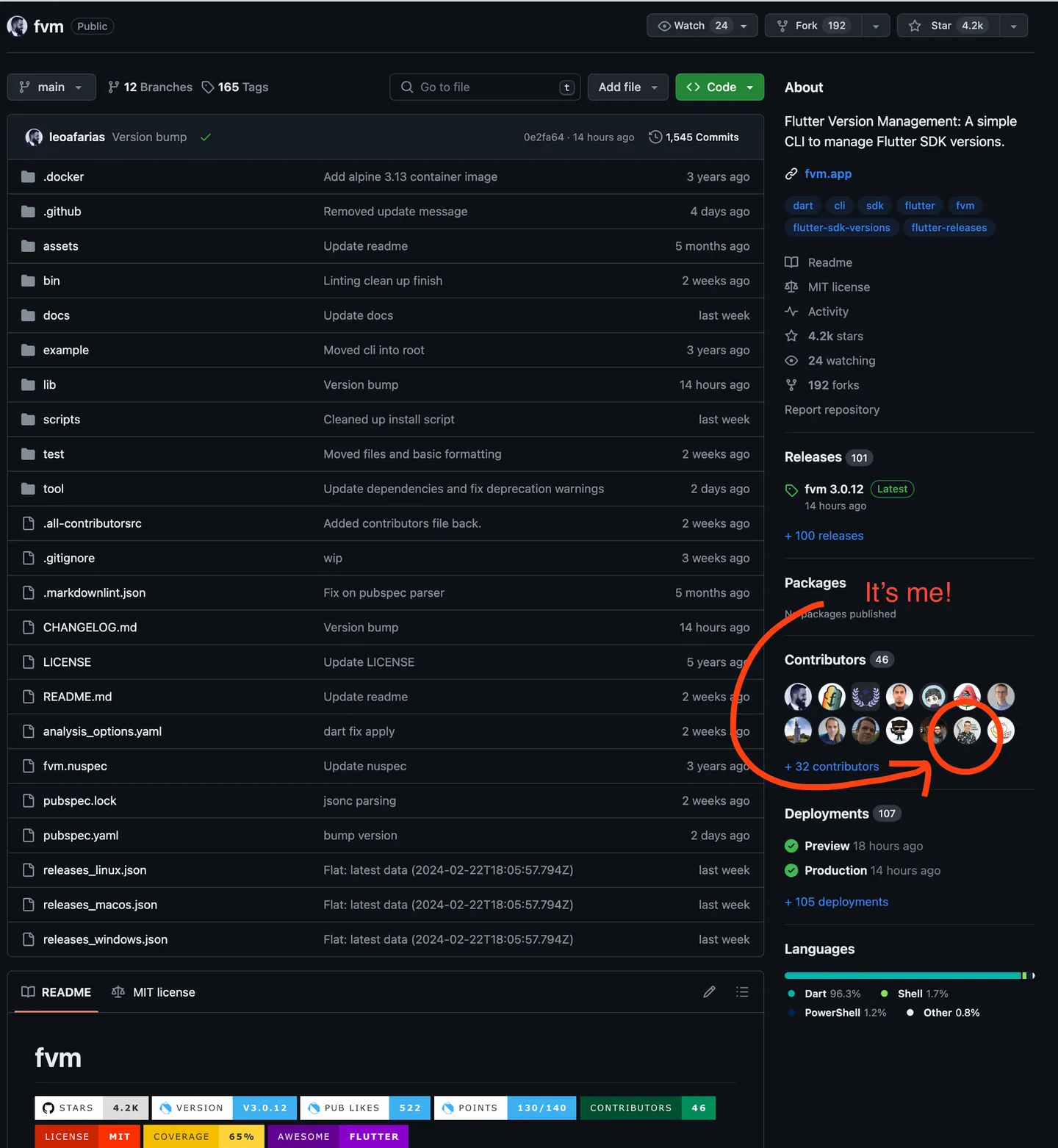View + 105 deployments

[x=836, y=903]
